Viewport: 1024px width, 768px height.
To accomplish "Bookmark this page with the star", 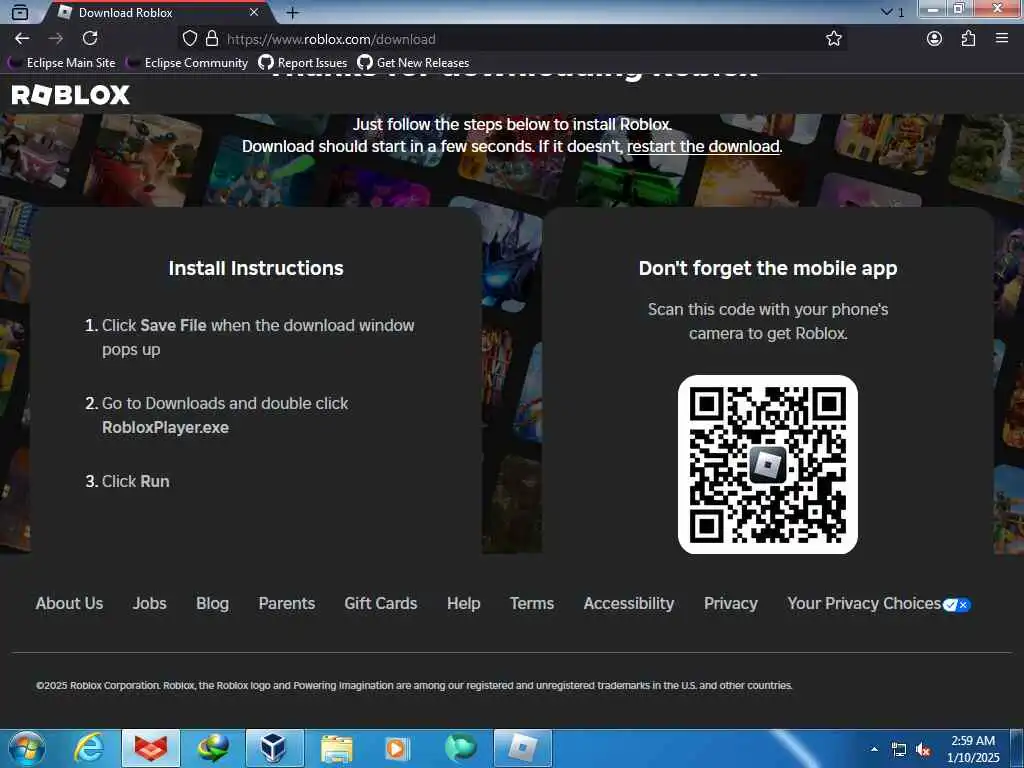I will [x=833, y=39].
